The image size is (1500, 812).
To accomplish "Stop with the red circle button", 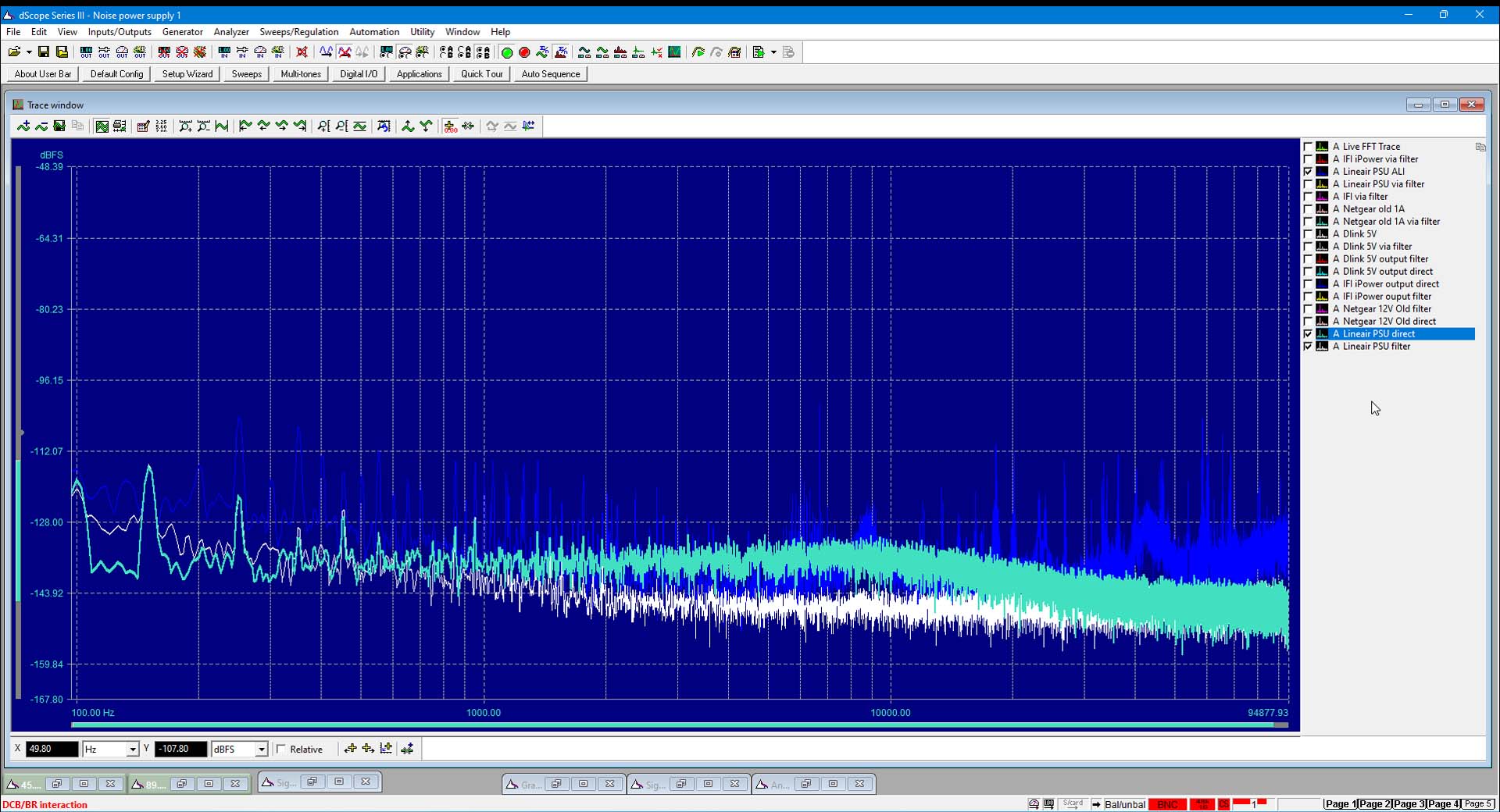I will click(524, 52).
